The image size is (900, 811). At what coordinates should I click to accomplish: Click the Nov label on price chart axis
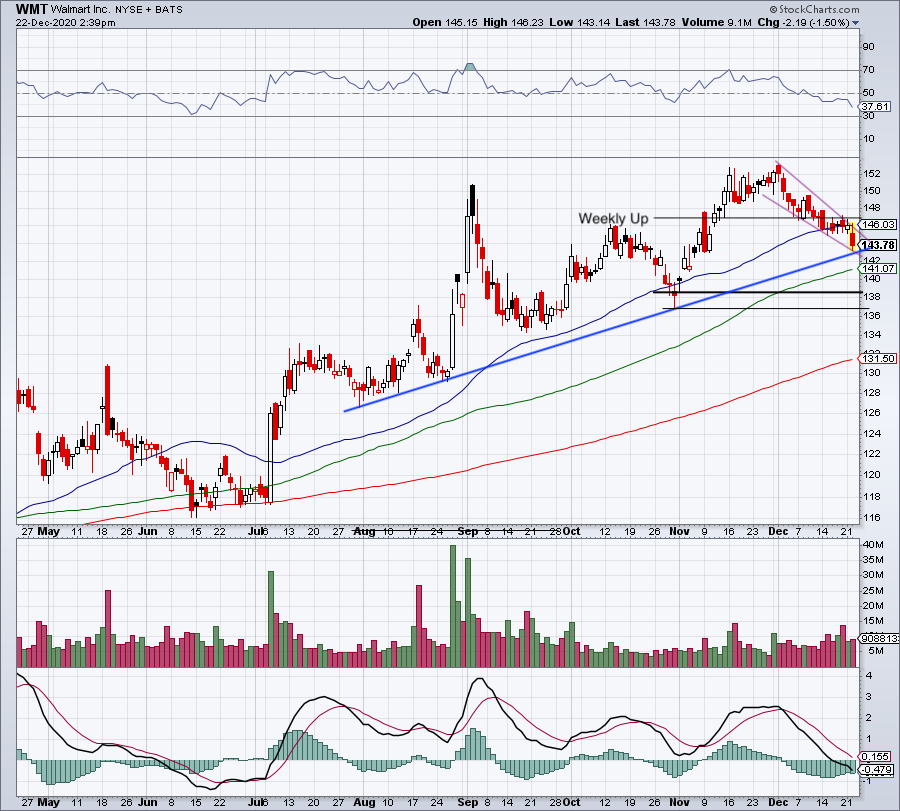680,531
